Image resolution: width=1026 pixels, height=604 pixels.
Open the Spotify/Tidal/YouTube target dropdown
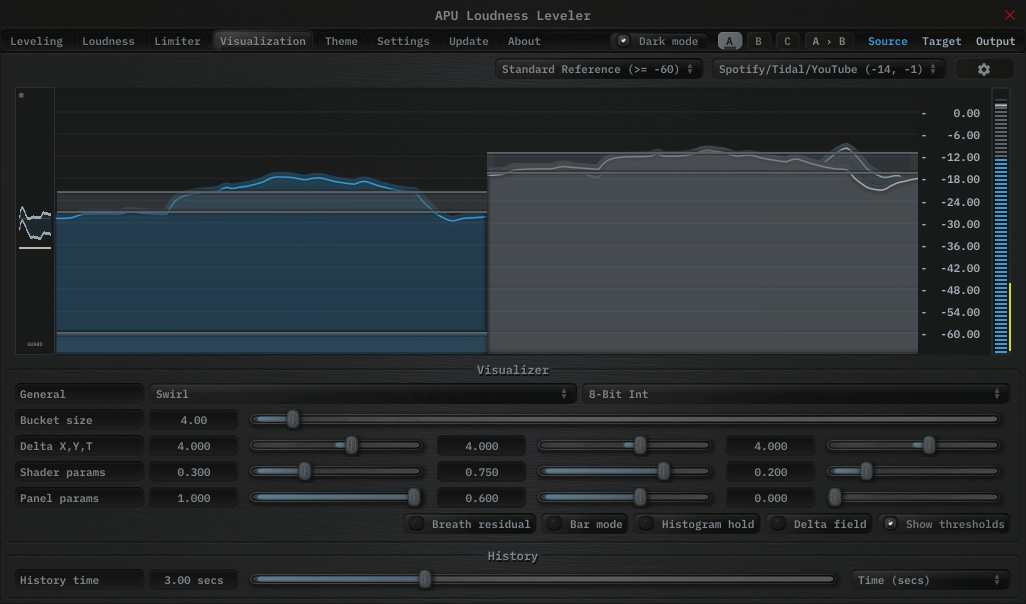828,69
